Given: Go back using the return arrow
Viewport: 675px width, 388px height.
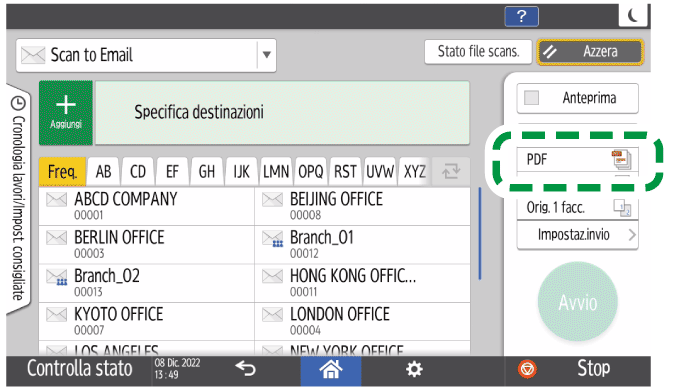Looking at the screenshot, I should tap(245, 369).
